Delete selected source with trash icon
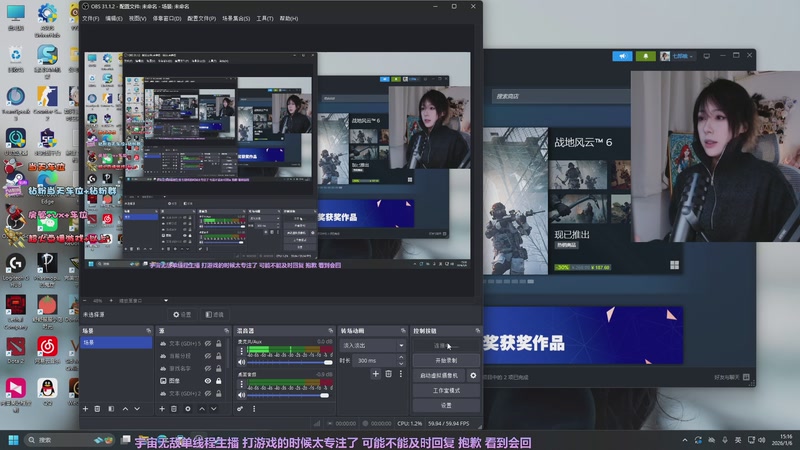This screenshot has height=450, width=800. click(x=174, y=409)
